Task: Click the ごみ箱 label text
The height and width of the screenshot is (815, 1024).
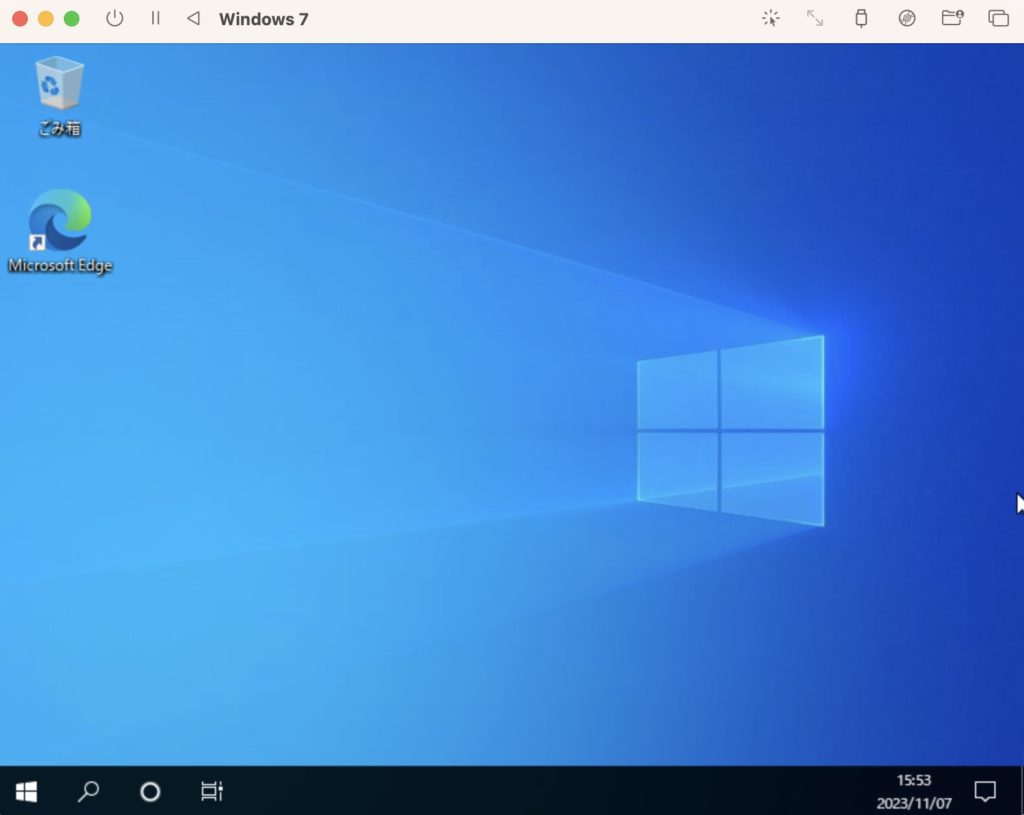Action: tap(59, 129)
